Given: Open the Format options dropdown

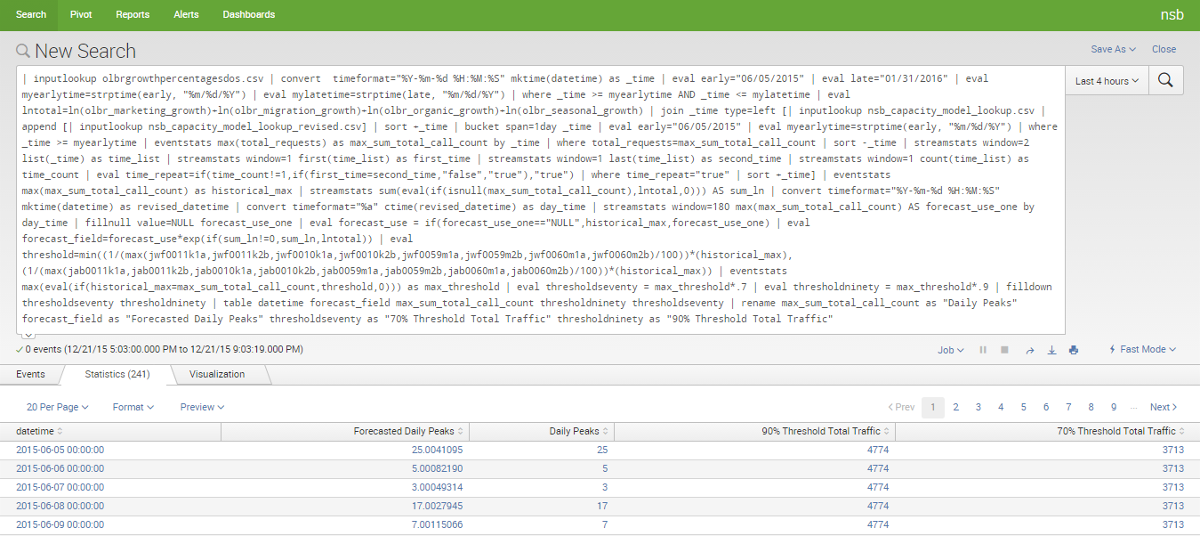Looking at the screenshot, I should click(133, 407).
